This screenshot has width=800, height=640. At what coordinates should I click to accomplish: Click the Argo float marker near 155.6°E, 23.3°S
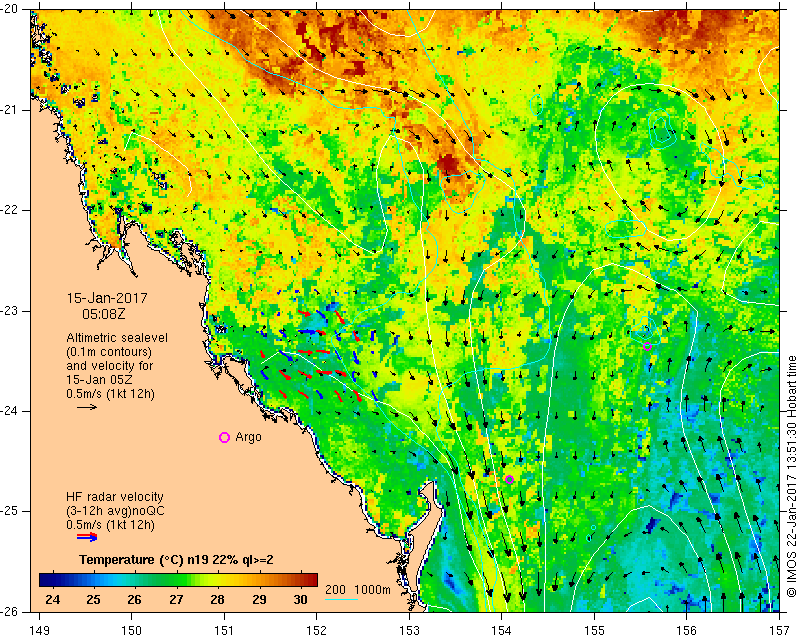click(647, 347)
